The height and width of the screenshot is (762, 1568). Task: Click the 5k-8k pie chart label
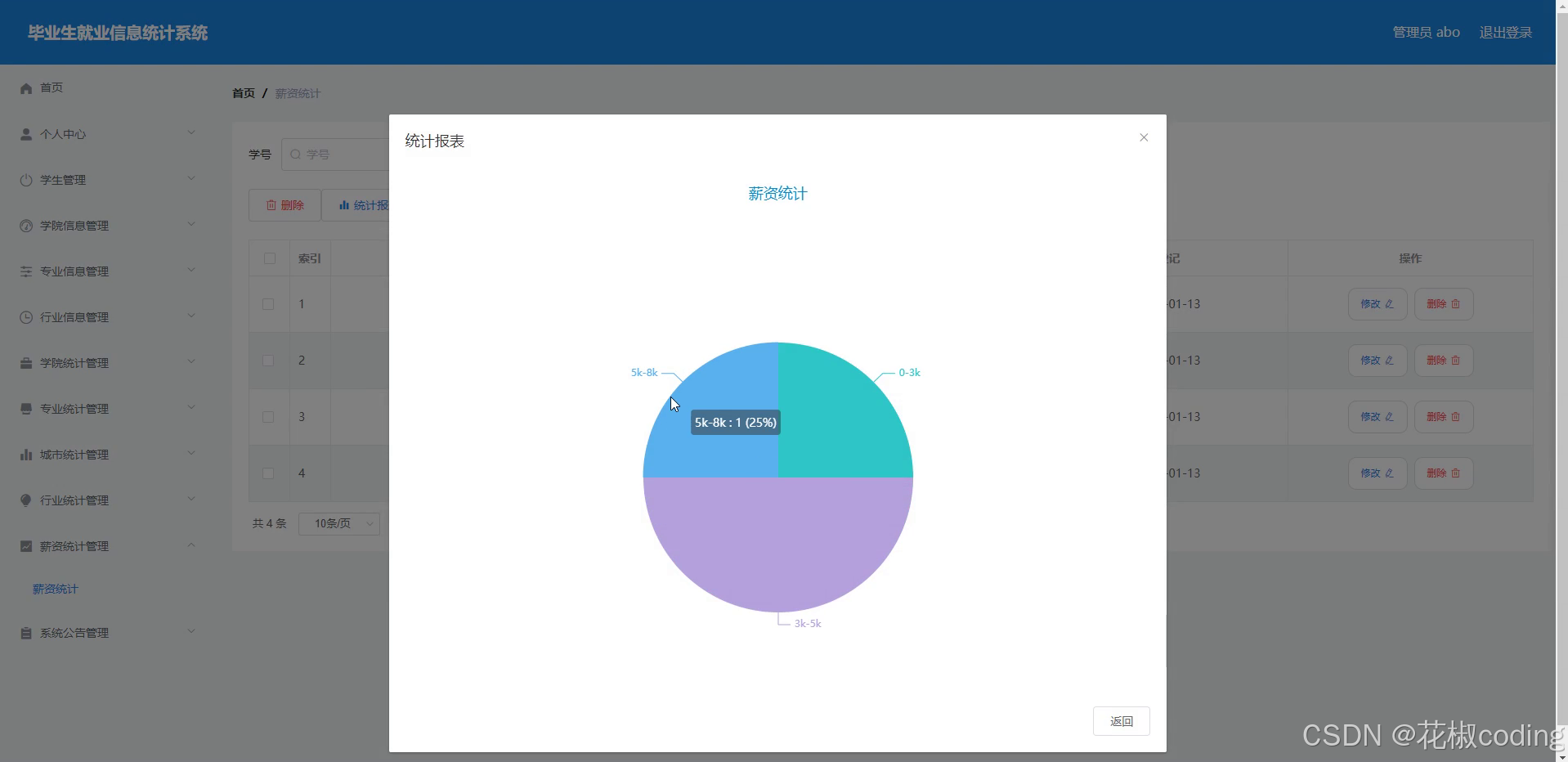click(644, 373)
